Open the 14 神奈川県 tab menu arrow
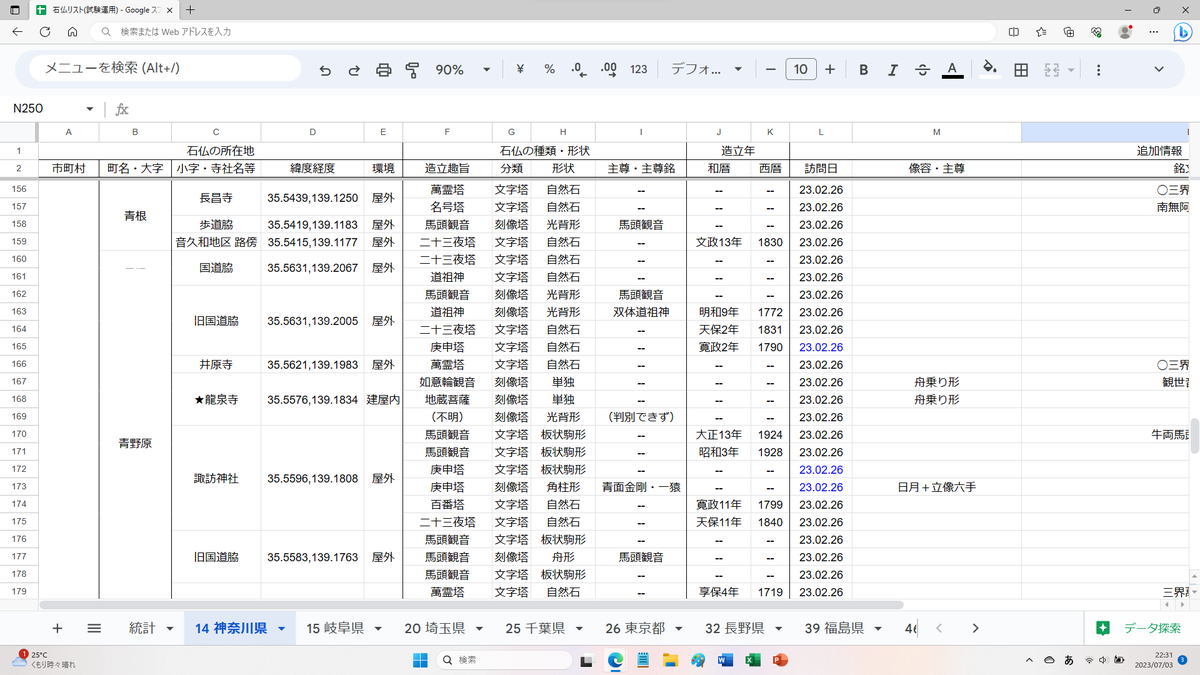This screenshot has height=675, width=1200. pos(282,629)
